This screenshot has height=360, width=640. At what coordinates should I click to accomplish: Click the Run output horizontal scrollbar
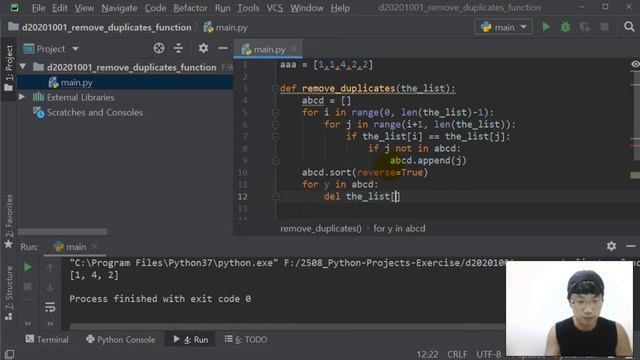[x=287, y=326]
